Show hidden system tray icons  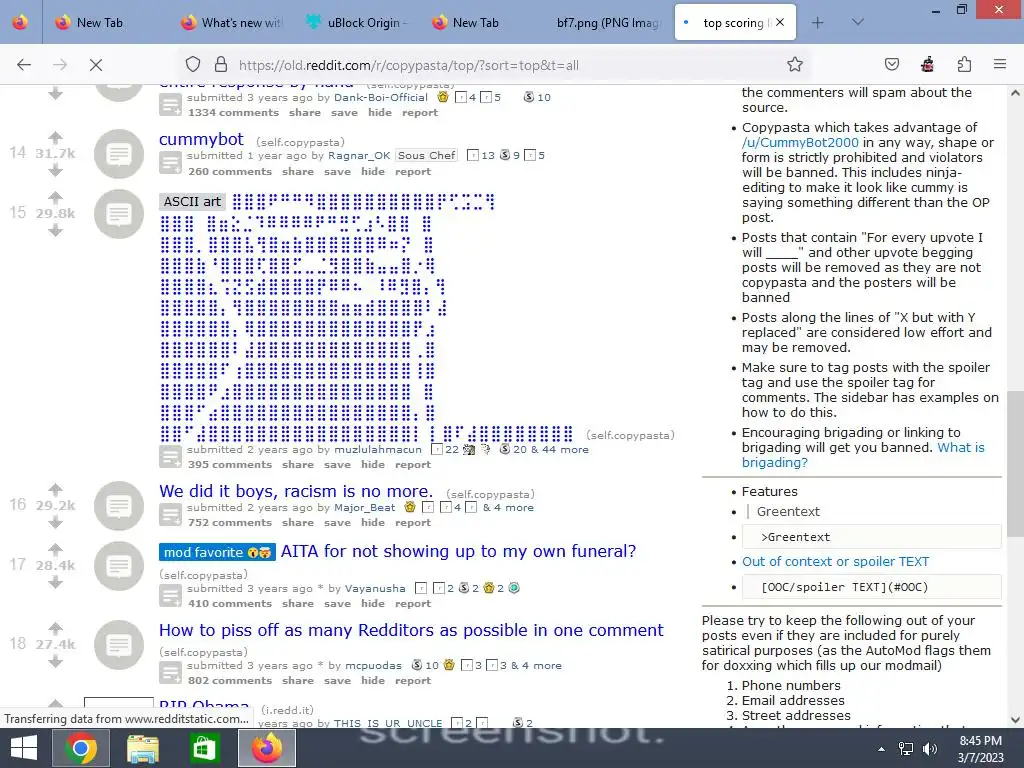[x=882, y=749]
